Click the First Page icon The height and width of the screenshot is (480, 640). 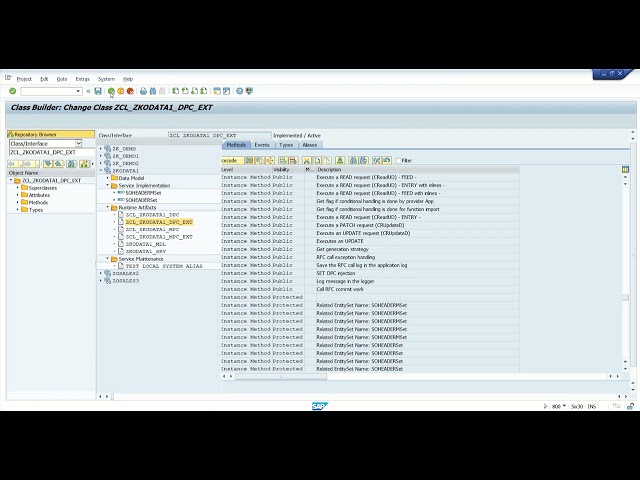tap(176, 91)
